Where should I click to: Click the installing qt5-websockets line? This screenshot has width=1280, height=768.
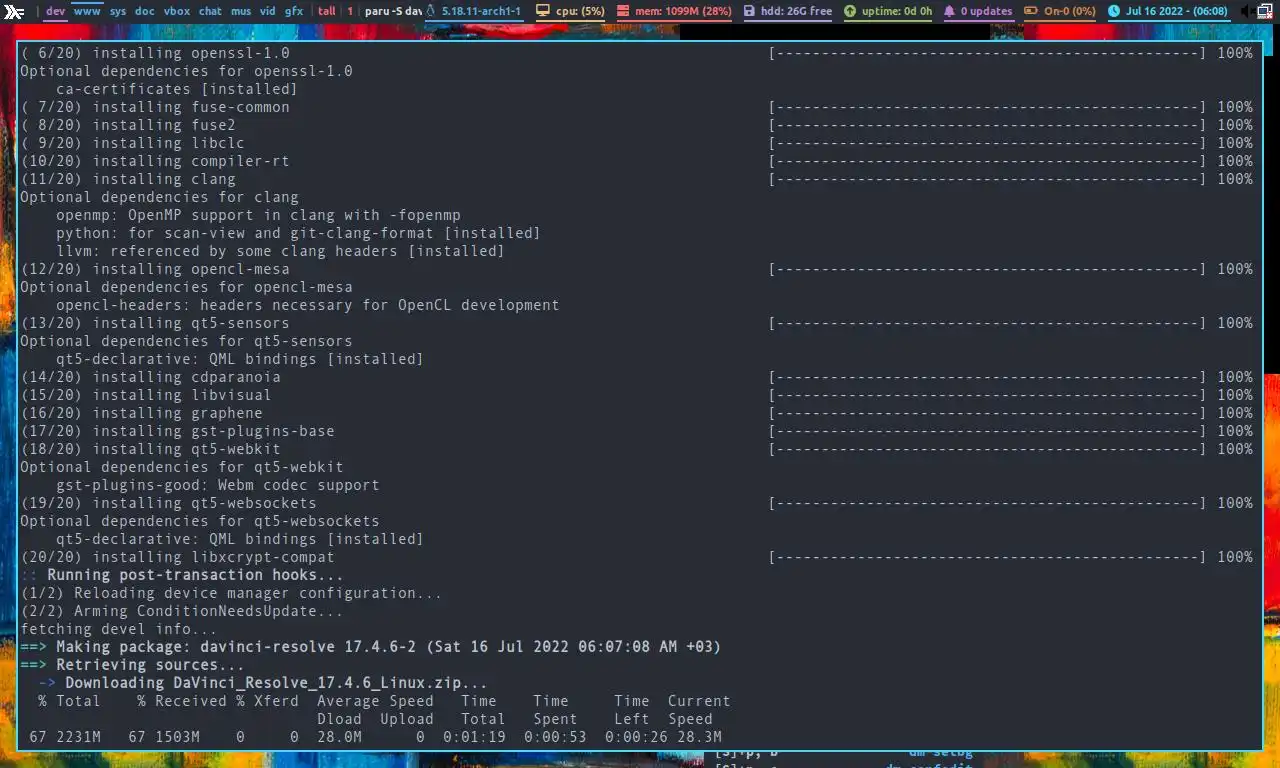point(168,503)
